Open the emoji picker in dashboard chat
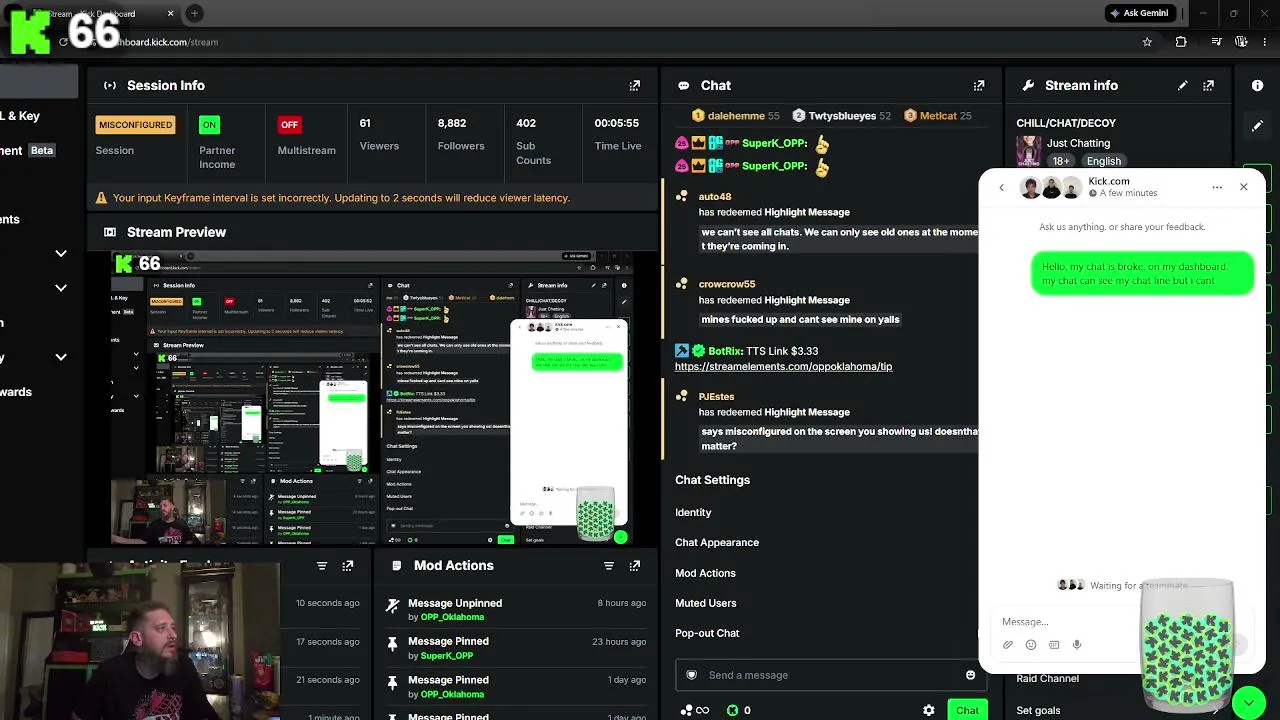The height and width of the screenshot is (720, 1280). click(970, 675)
